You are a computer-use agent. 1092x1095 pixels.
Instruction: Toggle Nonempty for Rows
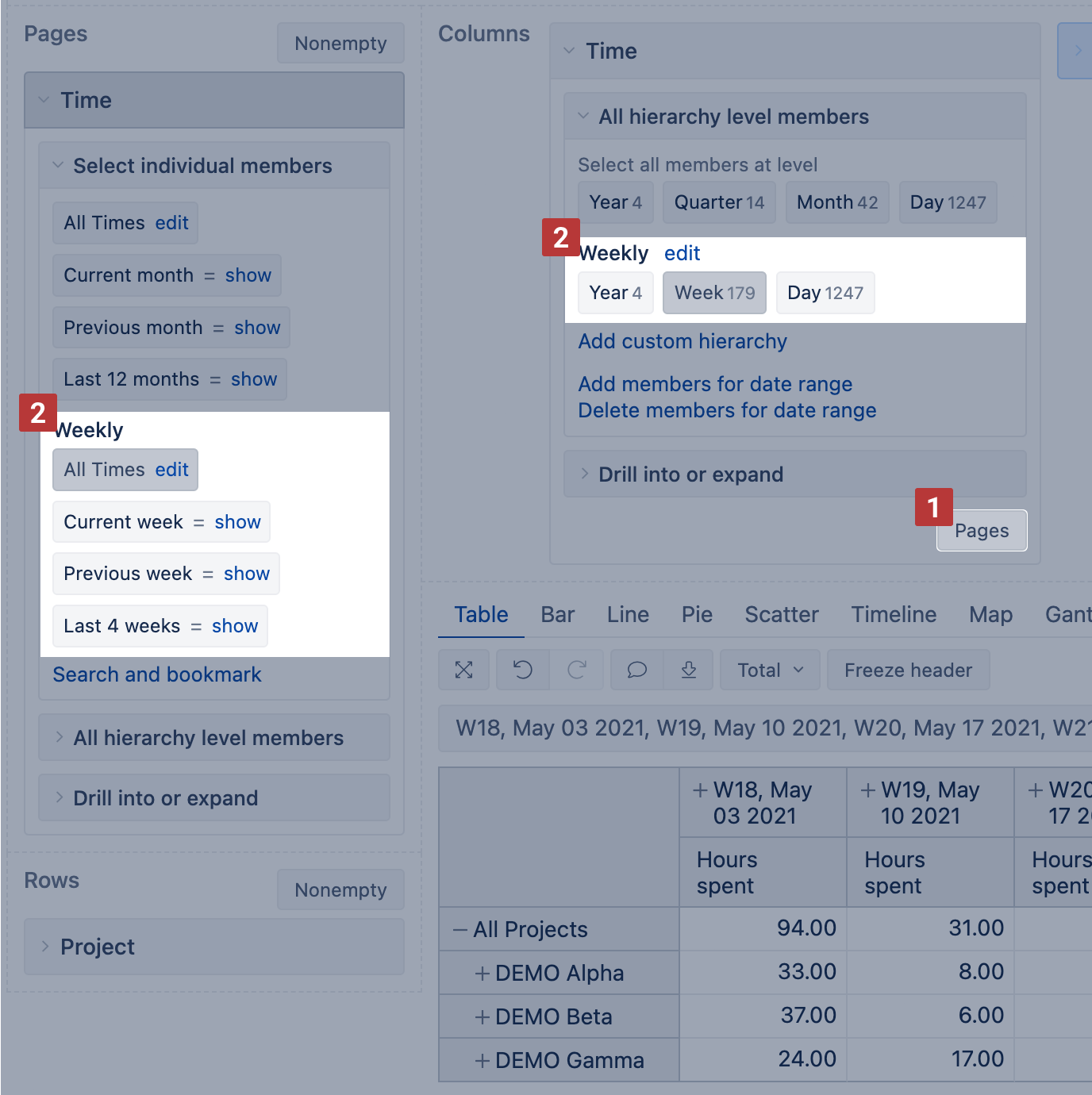(340, 890)
